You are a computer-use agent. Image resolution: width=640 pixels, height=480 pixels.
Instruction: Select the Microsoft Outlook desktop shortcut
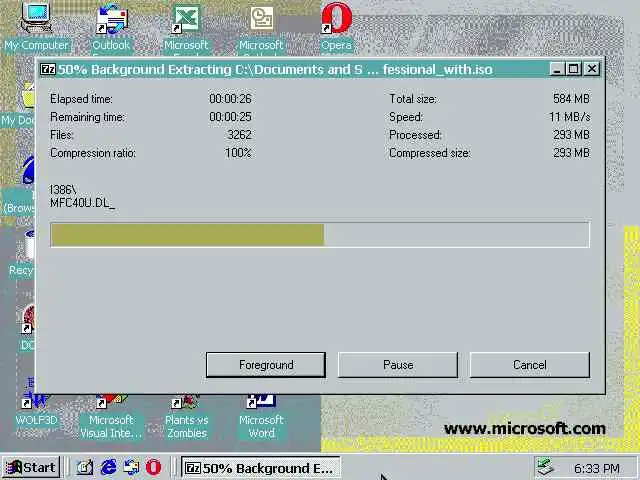261,28
